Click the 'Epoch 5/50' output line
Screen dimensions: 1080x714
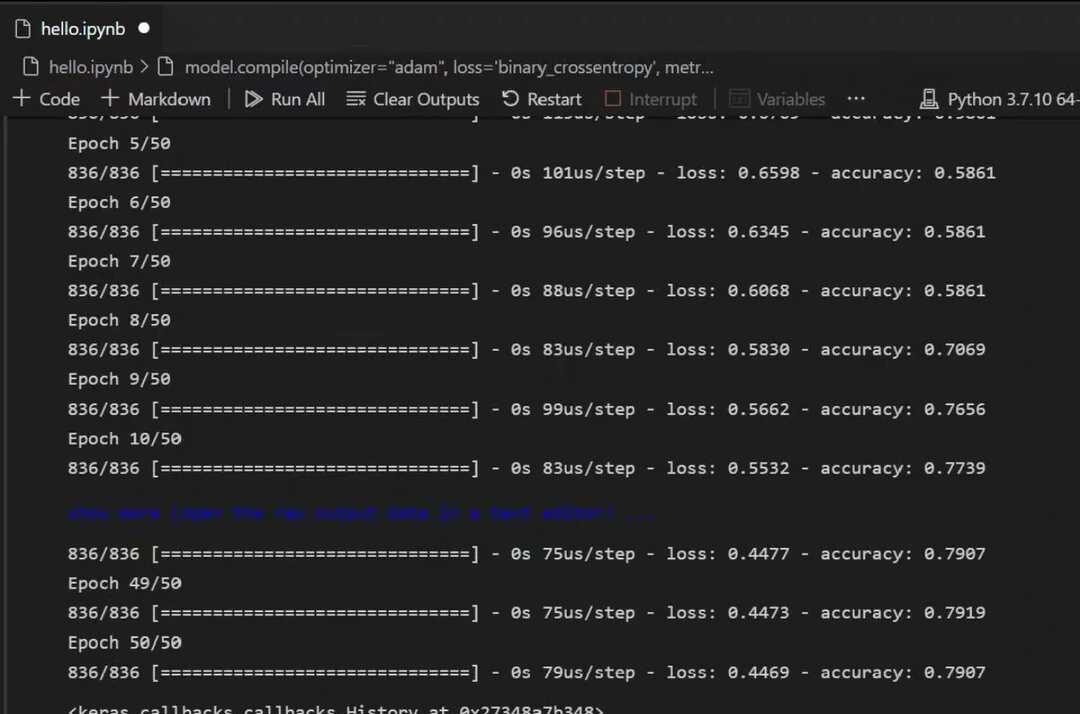tap(119, 143)
